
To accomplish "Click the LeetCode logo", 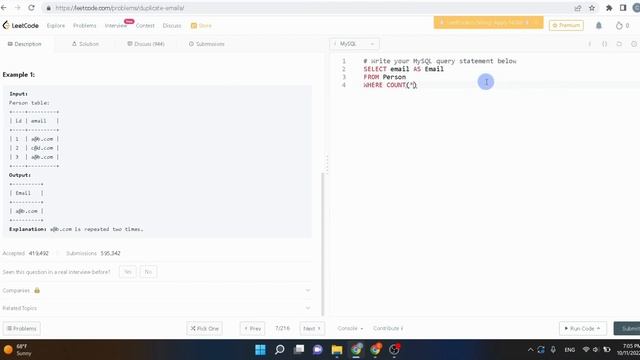I will (20, 25).
